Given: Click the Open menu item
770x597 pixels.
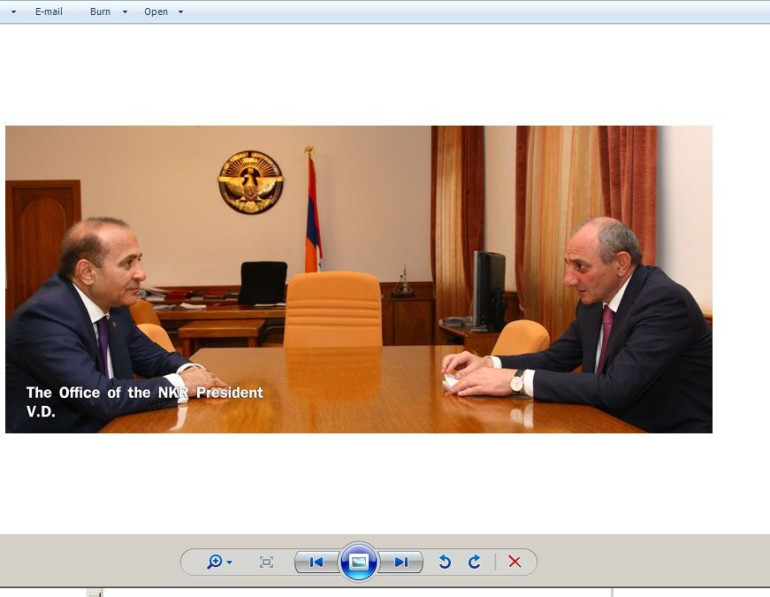Looking at the screenshot, I should [156, 12].
